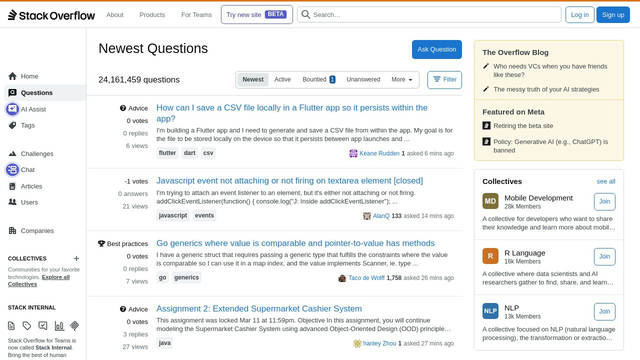Viewport: 640px width, 360px height.
Task: Click the flutter tag
Action: pyautogui.click(x=167, y=153)
